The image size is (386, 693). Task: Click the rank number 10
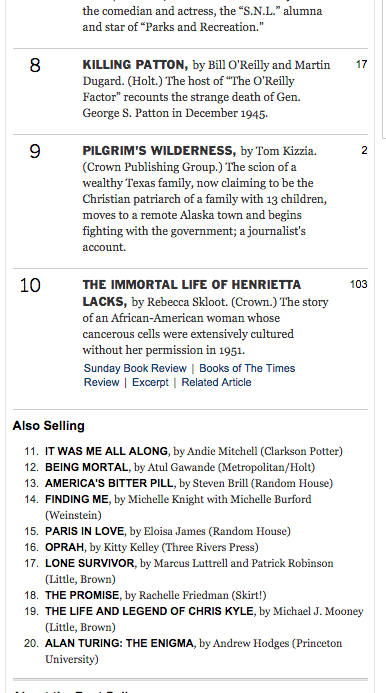[30, 285]
